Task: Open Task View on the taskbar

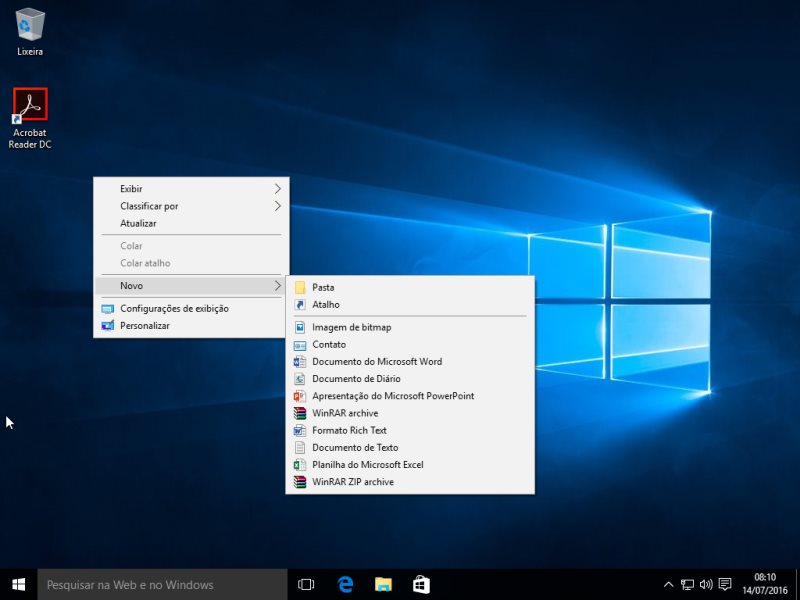Action: (x=305, y=584)
